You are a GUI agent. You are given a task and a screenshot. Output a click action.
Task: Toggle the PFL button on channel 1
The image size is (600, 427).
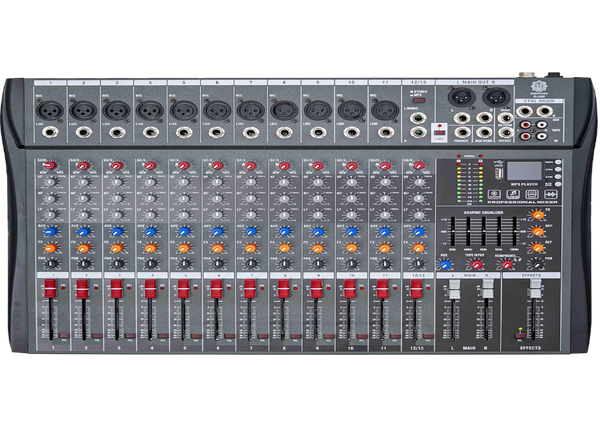pyautogui.click(x=64, y=336)
